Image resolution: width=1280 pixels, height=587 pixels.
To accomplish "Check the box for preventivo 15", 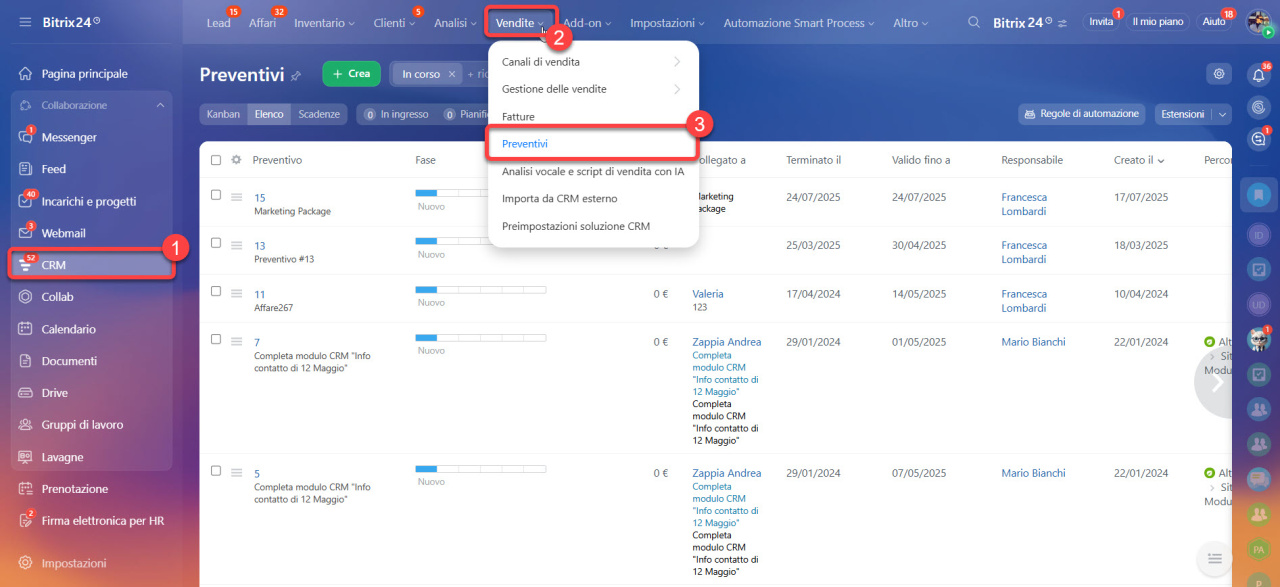I will coord(216,195).
